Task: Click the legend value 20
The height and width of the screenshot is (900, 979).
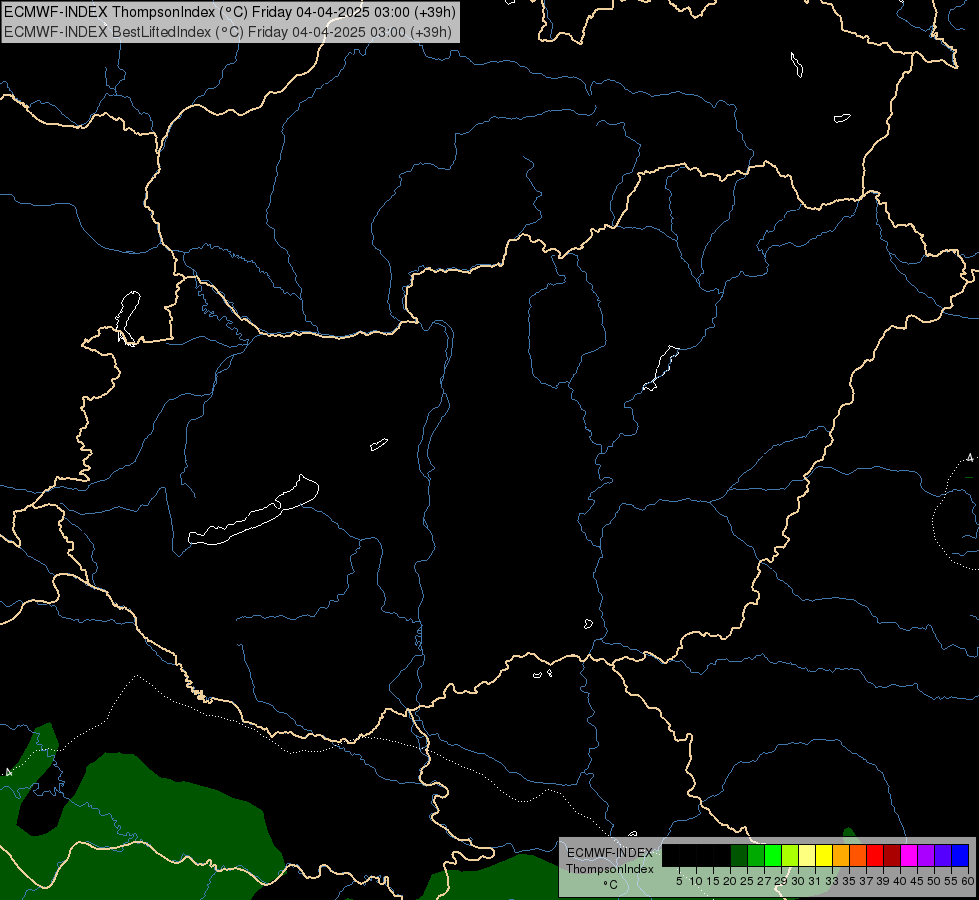Action: pos(730,881)
